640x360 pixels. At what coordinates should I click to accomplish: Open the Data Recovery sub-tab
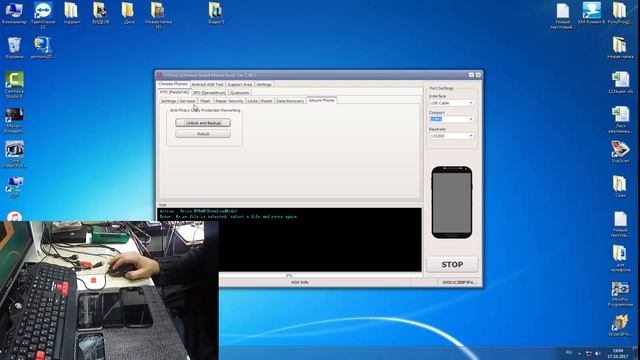pos(290,101)
